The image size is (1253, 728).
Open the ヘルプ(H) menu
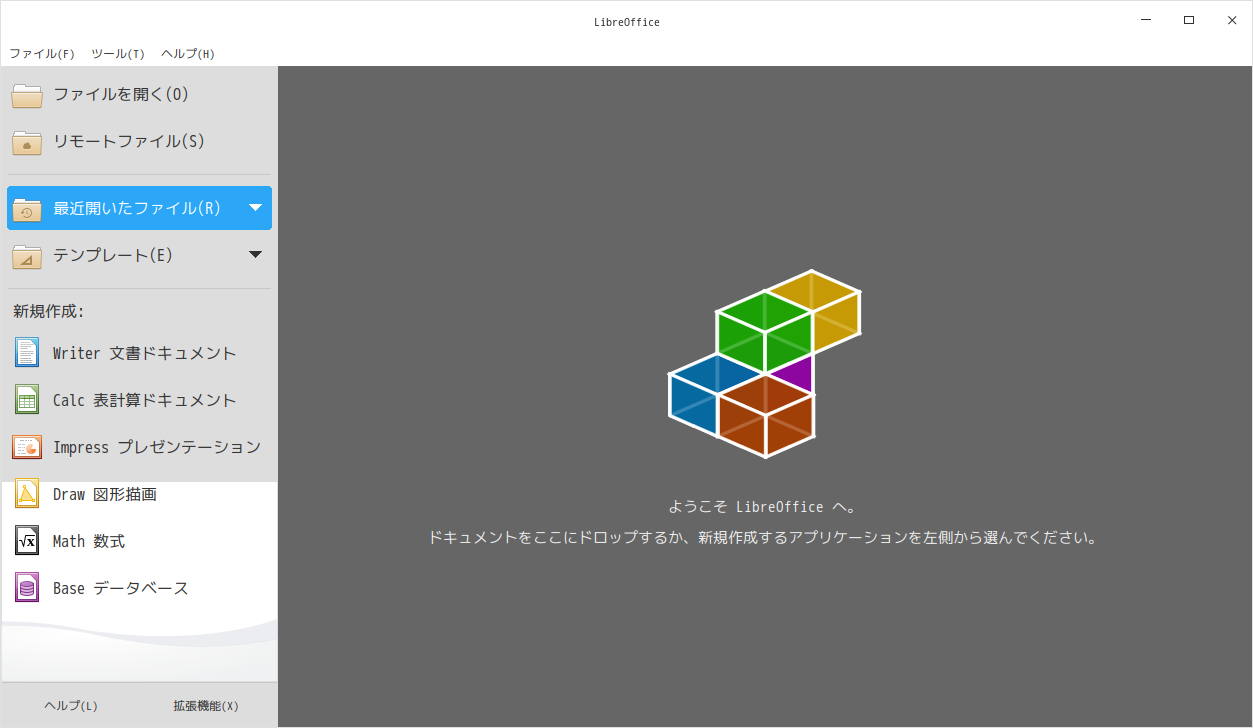[x=188, y=54]
